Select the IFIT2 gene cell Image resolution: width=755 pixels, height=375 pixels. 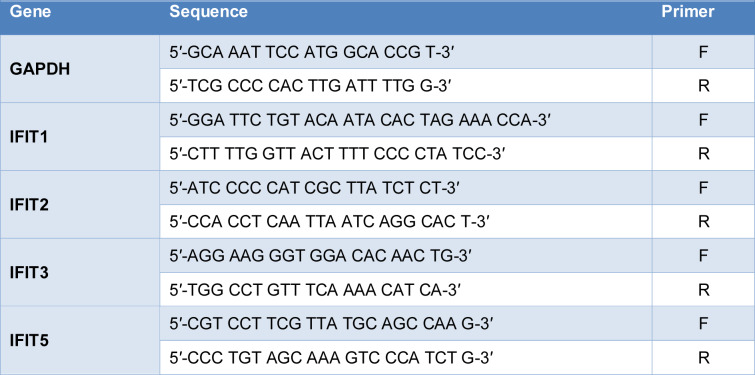pos(80,204)
